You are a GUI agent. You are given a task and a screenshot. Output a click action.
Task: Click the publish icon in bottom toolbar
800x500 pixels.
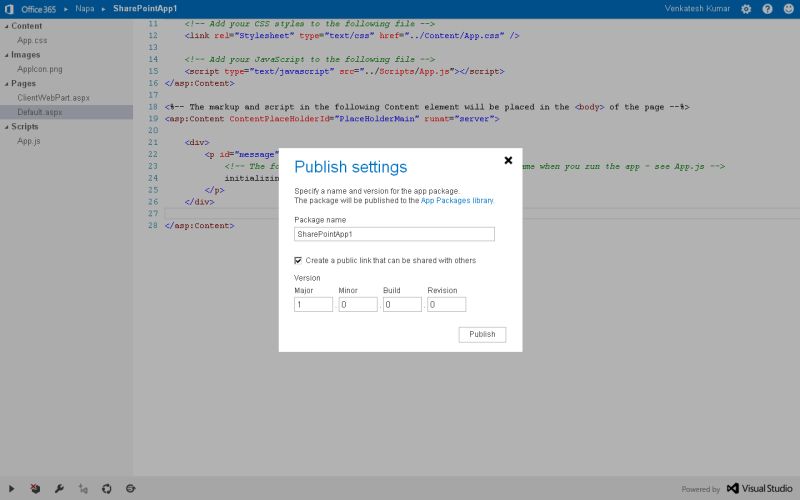(x=131, y=488)
